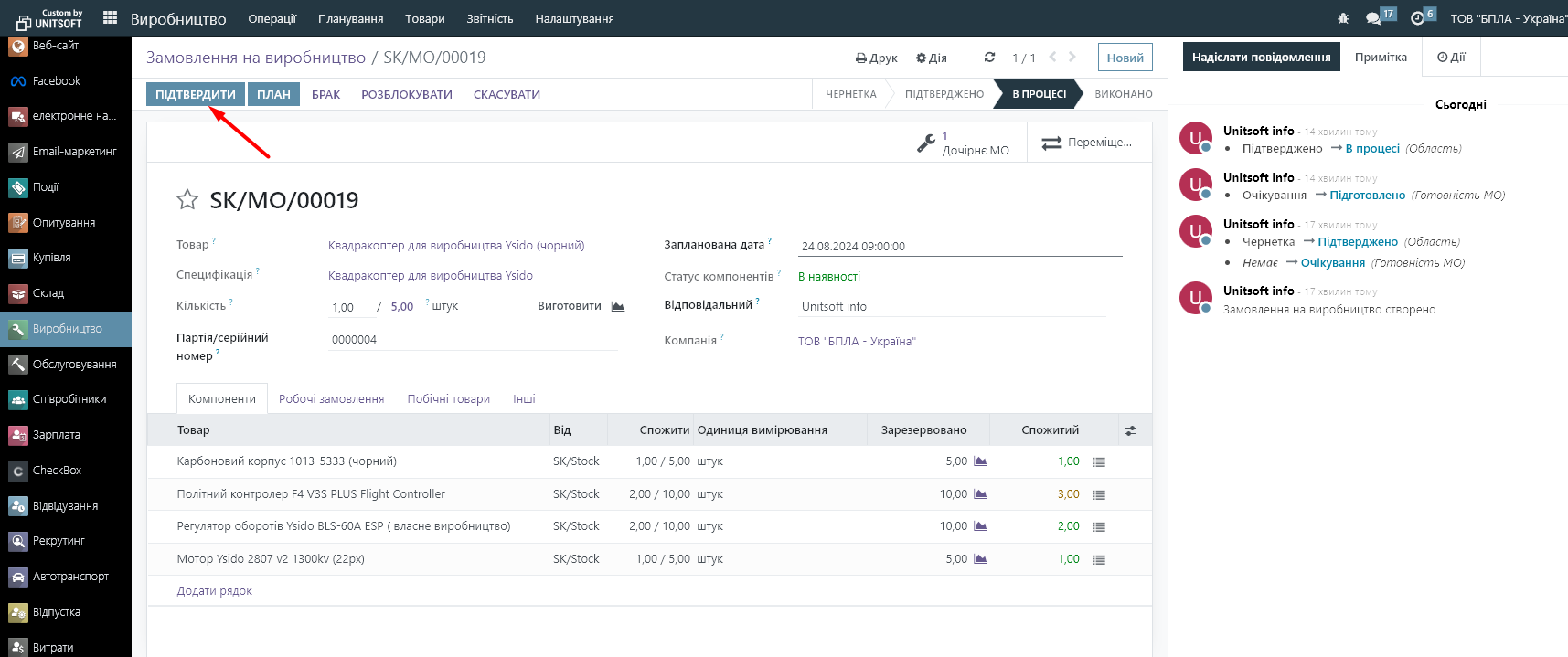Click the Додати рядок link

pos(214,591)
